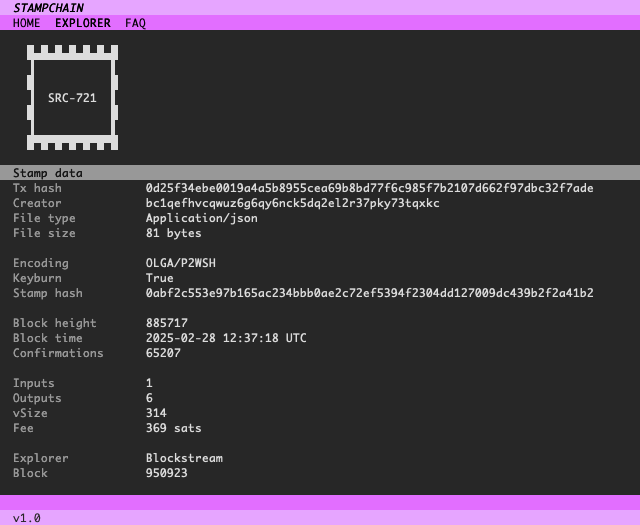Screen dimensions: 640x525
Task: Open block 950923 link
Action: [167, 473]
